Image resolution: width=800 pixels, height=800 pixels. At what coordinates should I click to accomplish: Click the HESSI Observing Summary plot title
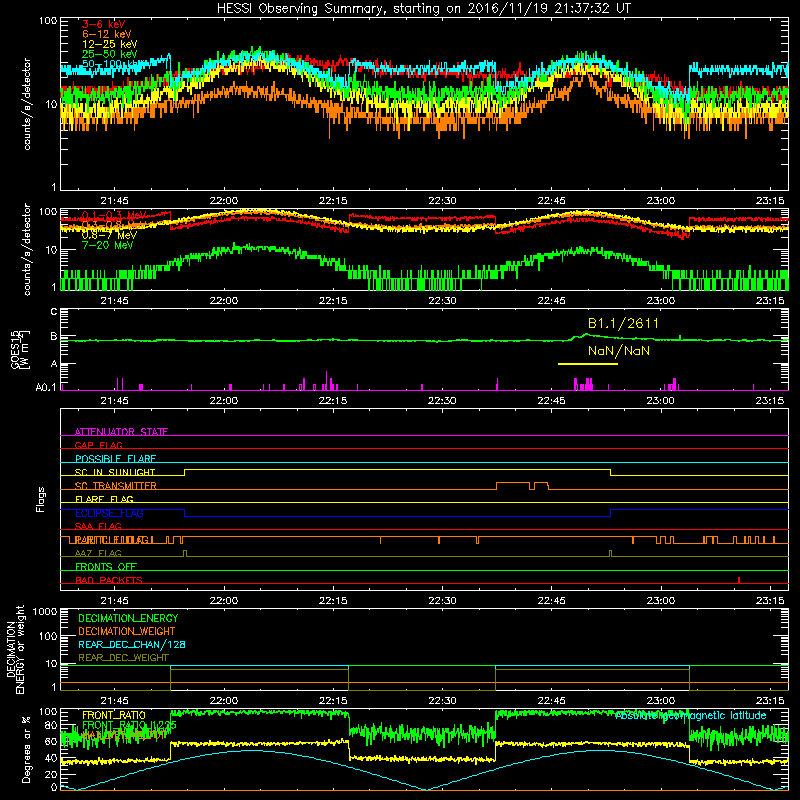tap(423, 9)
